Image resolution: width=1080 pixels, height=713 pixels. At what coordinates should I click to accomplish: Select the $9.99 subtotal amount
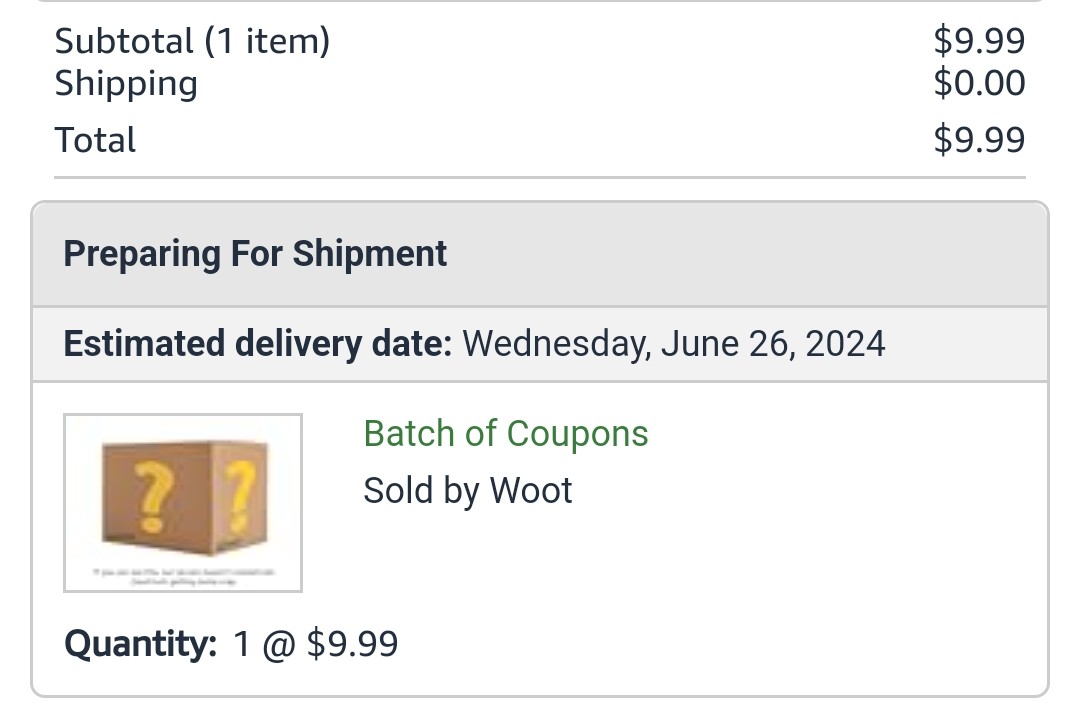(x=979, y=41)
